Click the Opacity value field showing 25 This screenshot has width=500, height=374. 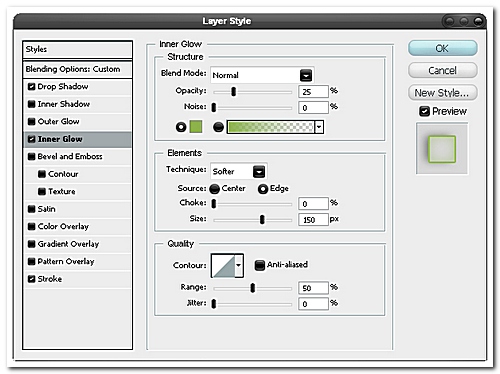click(313, 92)
